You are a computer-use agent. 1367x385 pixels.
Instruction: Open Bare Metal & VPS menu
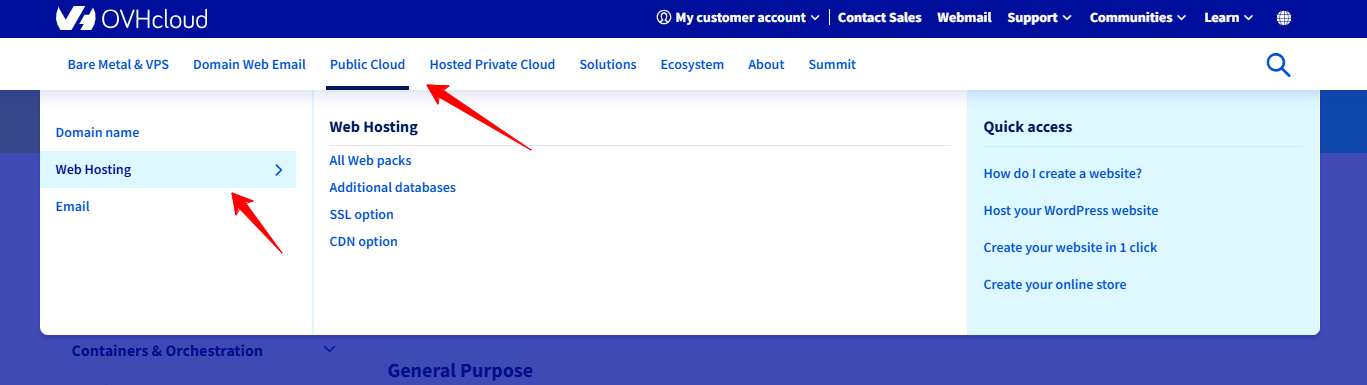(x=118, y=64)
